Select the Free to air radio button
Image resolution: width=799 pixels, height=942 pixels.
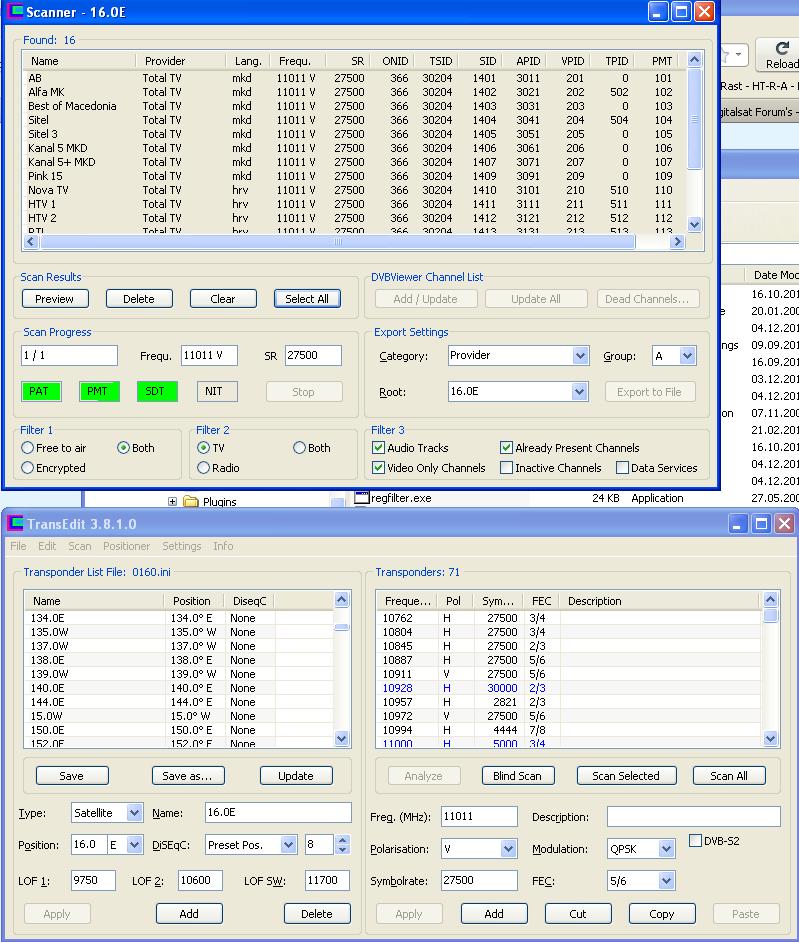[28, 448]
